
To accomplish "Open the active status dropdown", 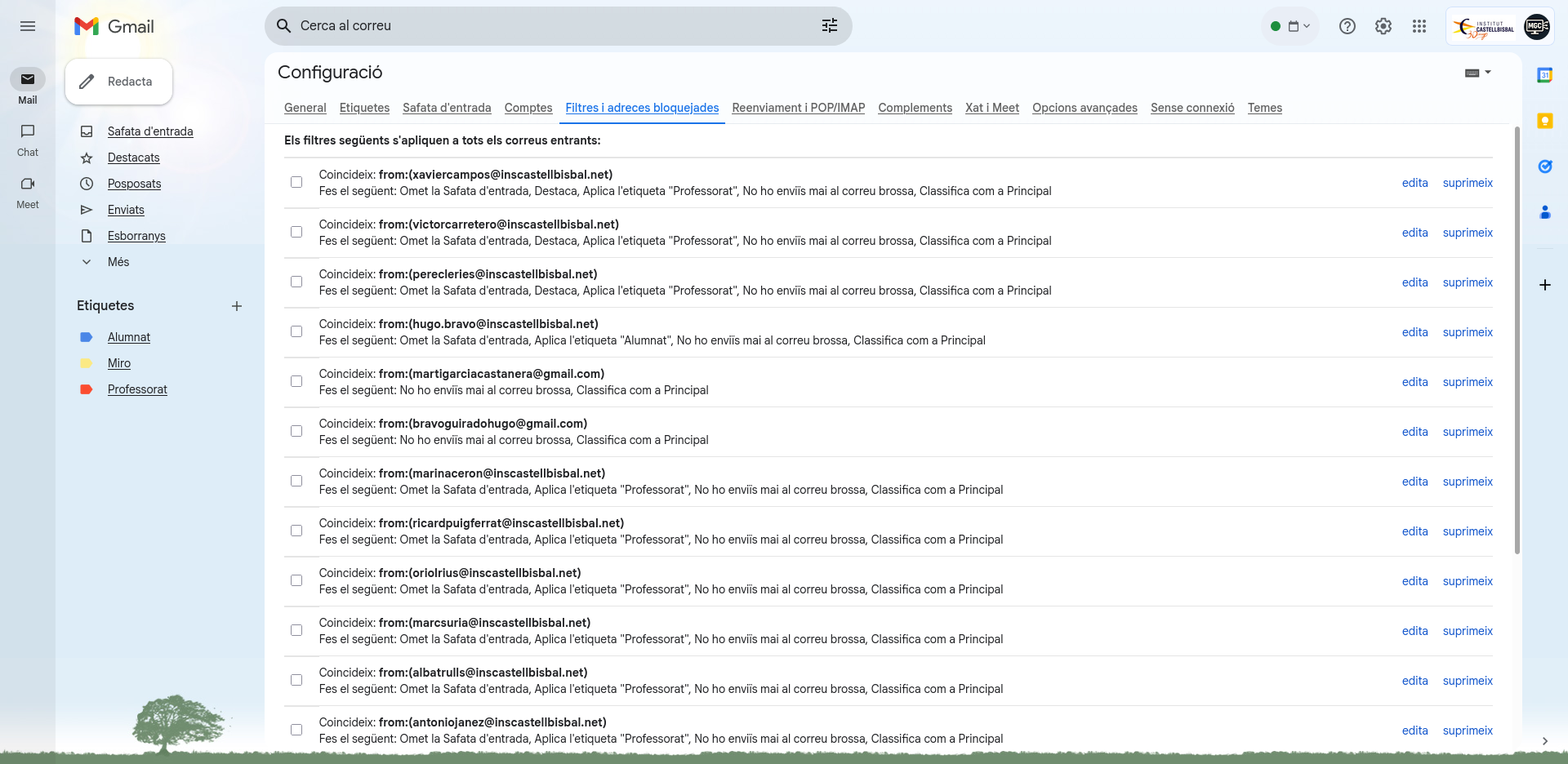I will click(1290, 26).
